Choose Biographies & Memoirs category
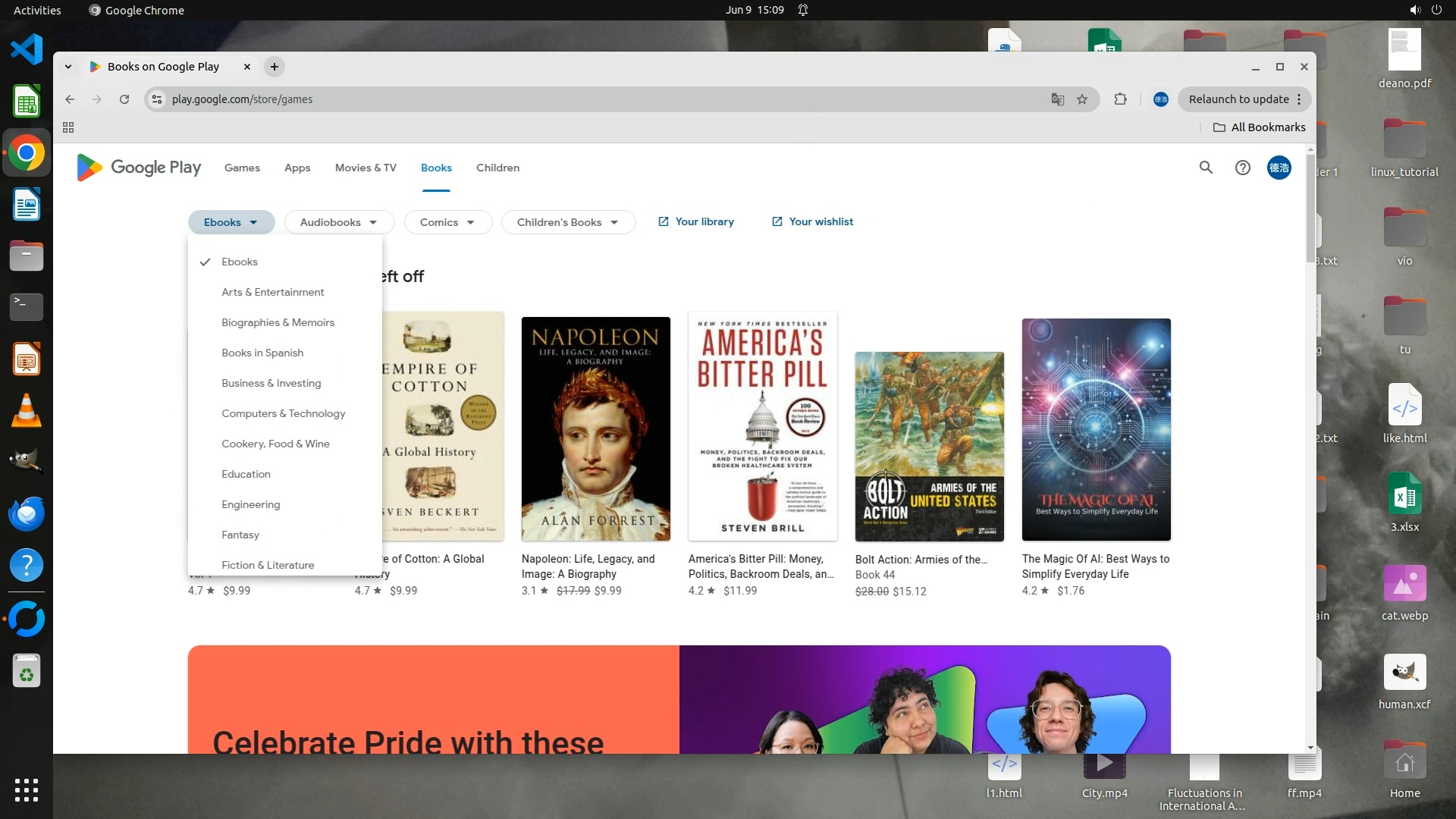Screen dimensions: 1456x819 tap(278, 322)
